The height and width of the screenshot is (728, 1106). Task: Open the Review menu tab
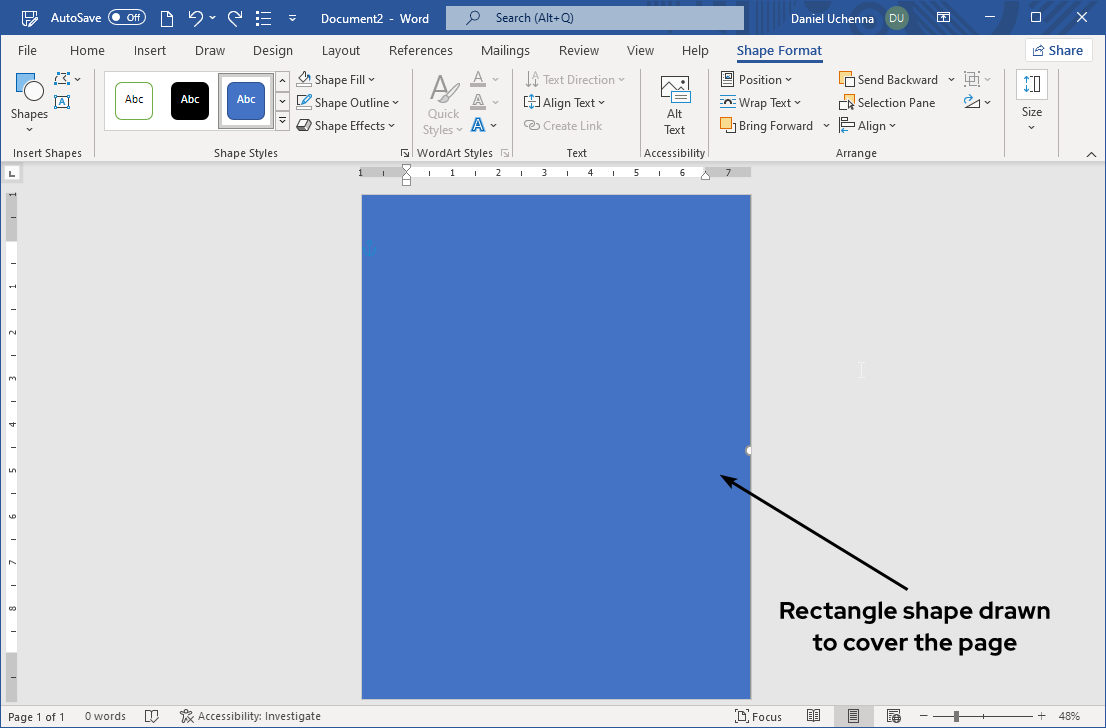point(578,50)
